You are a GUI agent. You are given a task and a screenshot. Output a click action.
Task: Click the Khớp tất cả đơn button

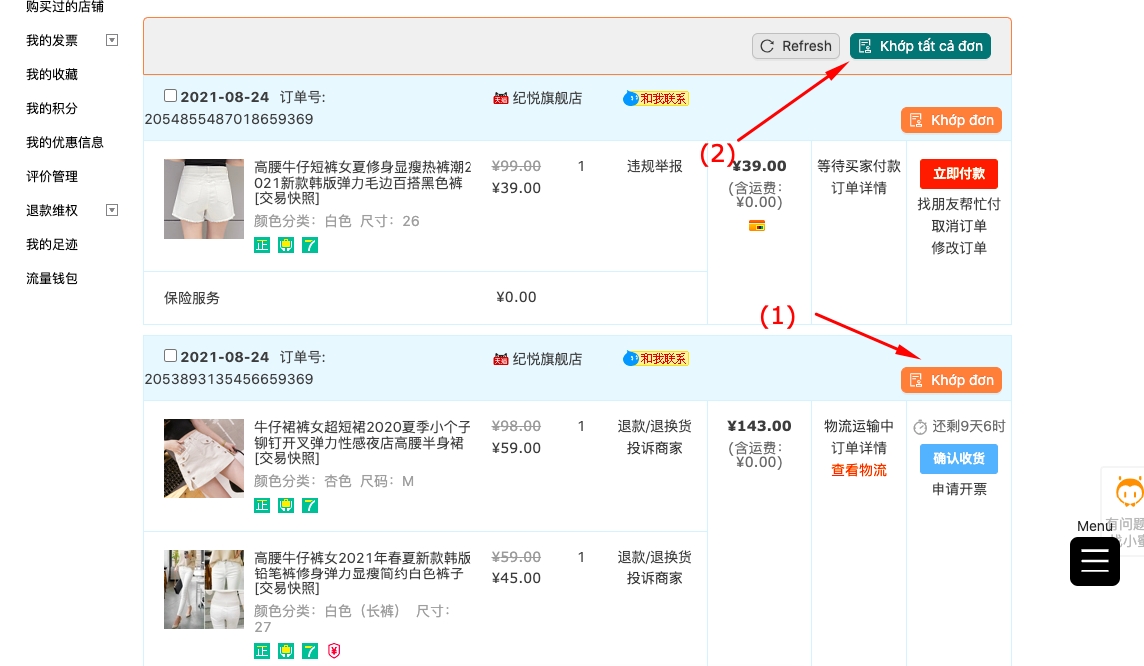coord(920,46)
